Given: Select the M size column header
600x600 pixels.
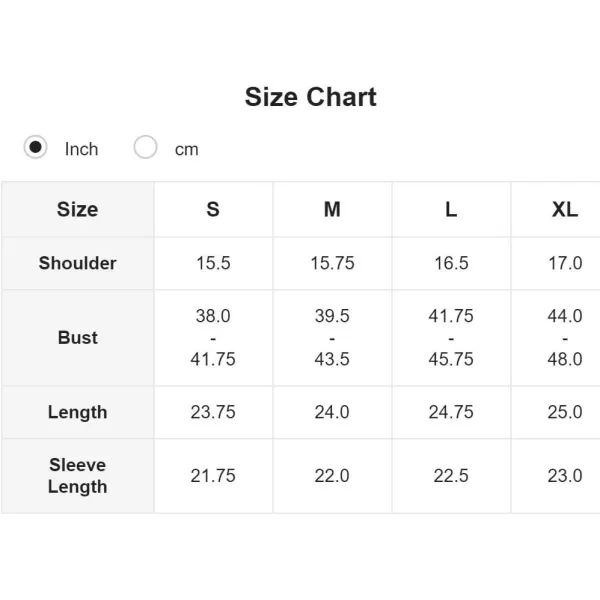Looking at the screenshot, I should [x=332, y=209].
